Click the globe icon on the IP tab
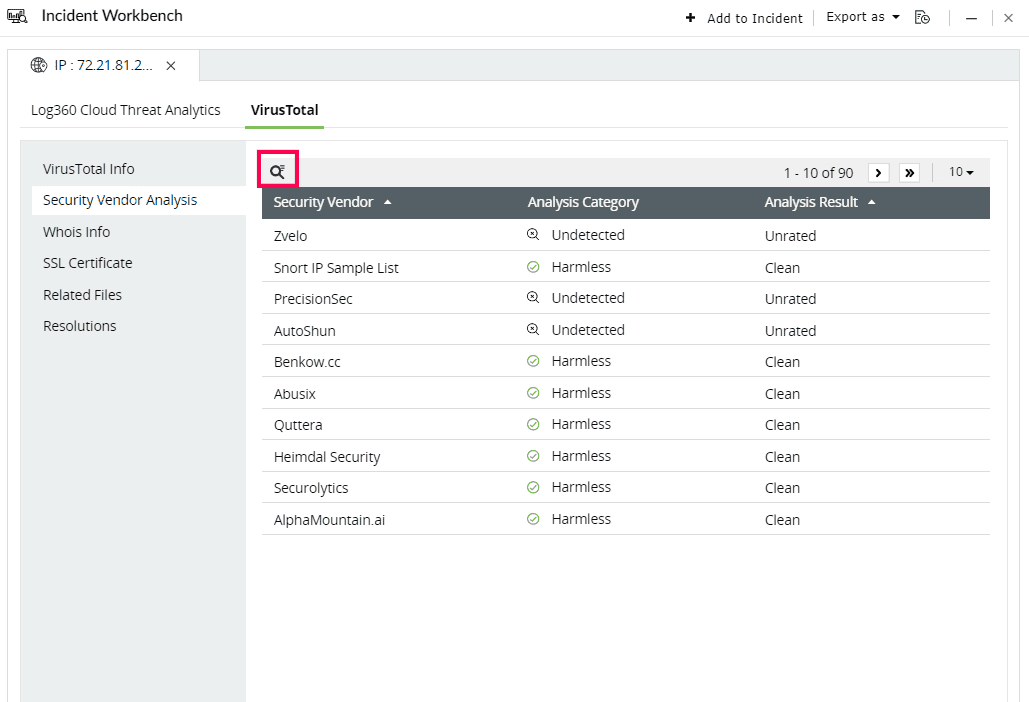 click(38, 65)
